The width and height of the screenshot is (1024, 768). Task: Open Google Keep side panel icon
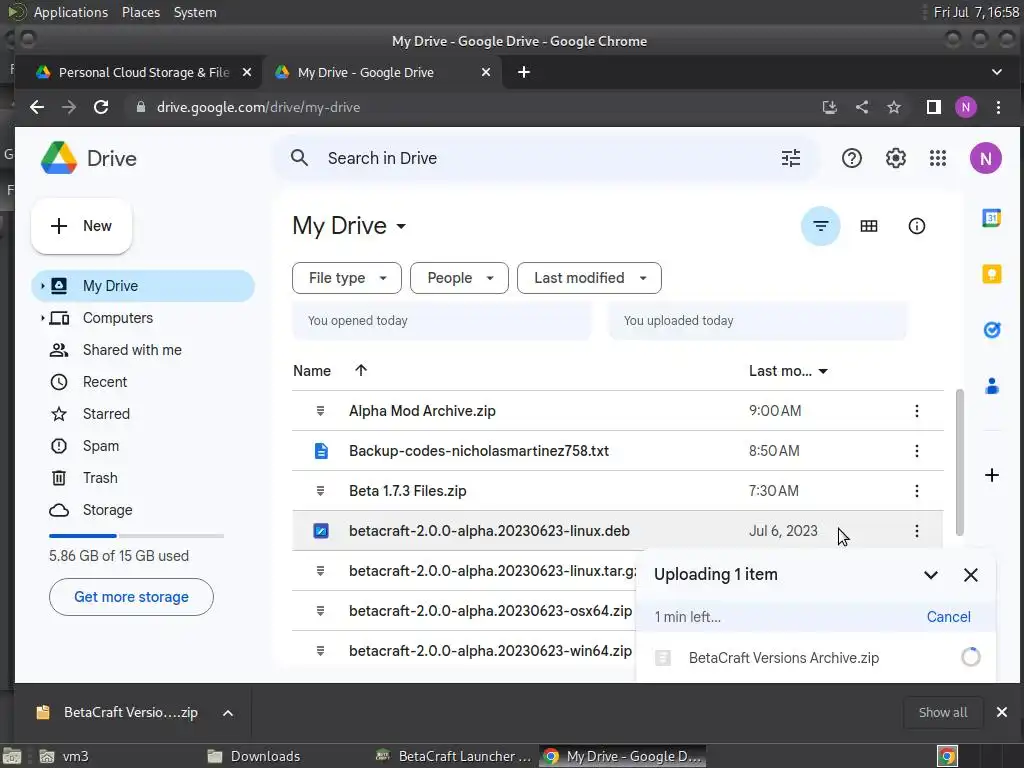(991, 274)
